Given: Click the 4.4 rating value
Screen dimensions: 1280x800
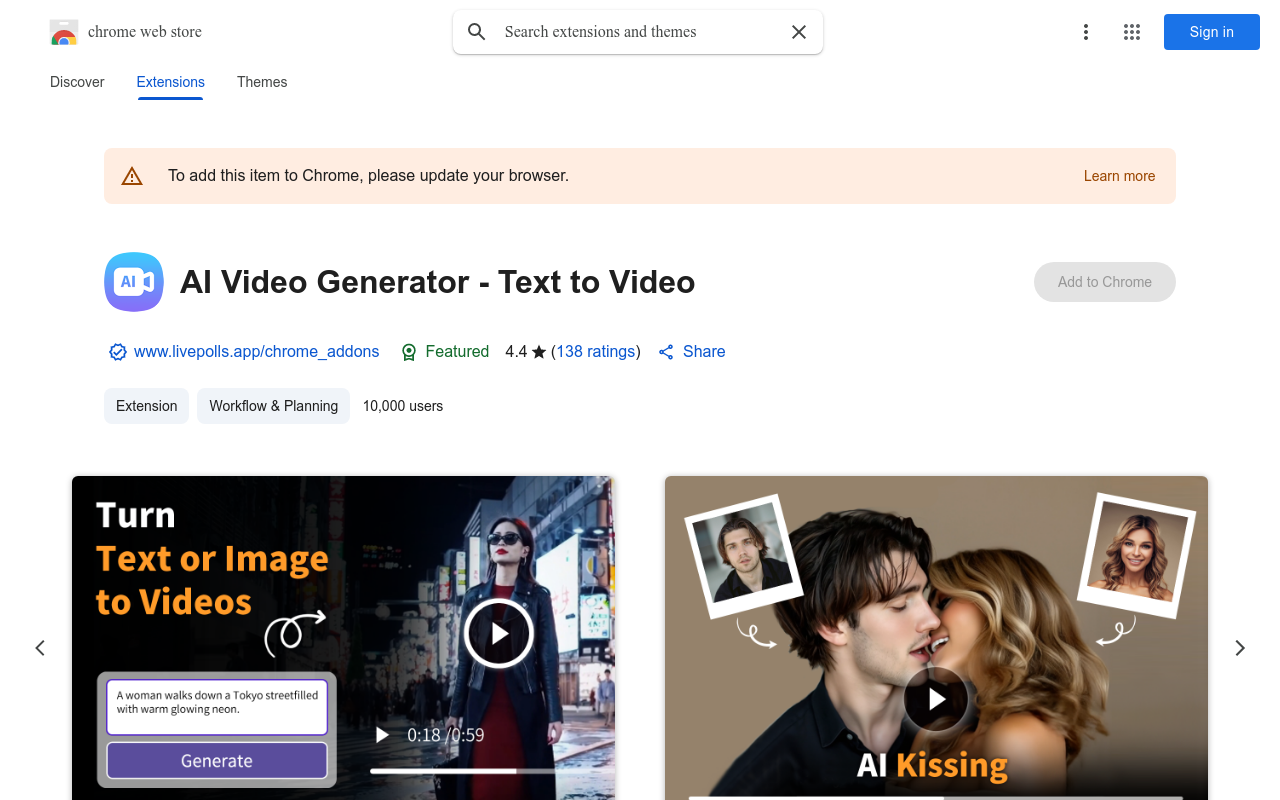Looking at the screenshot, I should click(x=516, y=352).
